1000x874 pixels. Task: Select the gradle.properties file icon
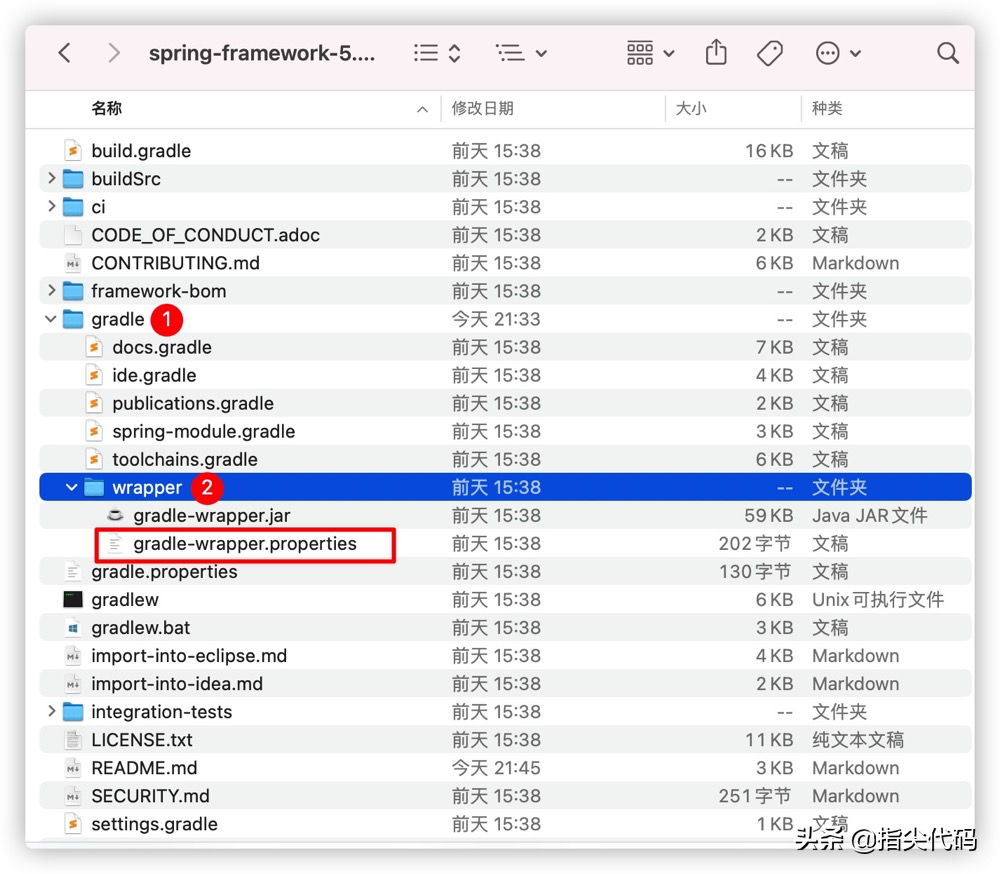click(x=73, y=572)
